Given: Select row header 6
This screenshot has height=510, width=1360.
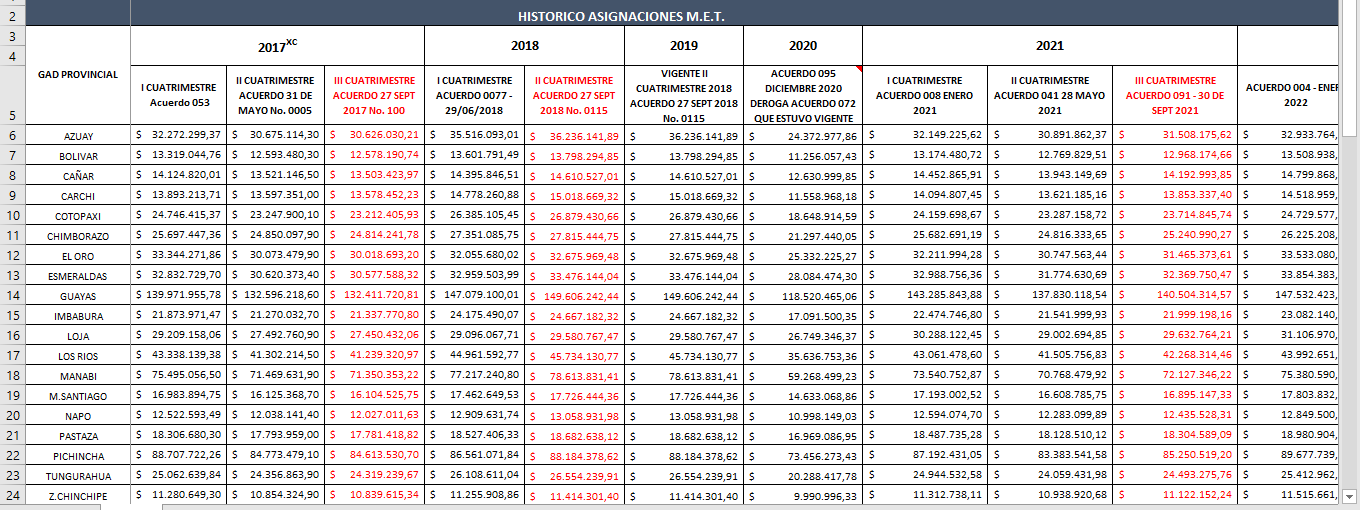Looking at the screenshot, I should coord(12,135).
